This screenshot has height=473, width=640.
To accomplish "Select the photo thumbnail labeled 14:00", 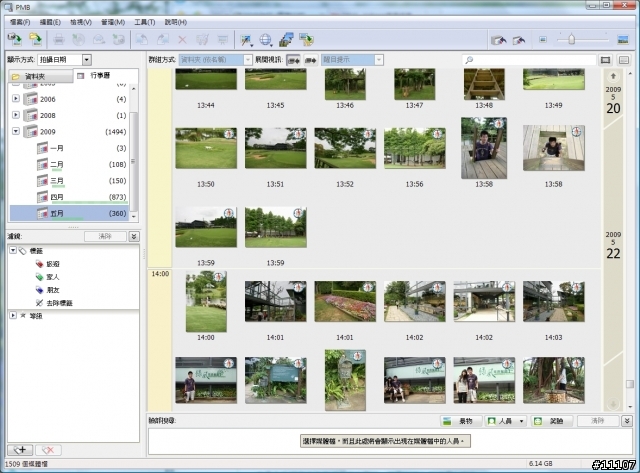I will tap(206, 302).
